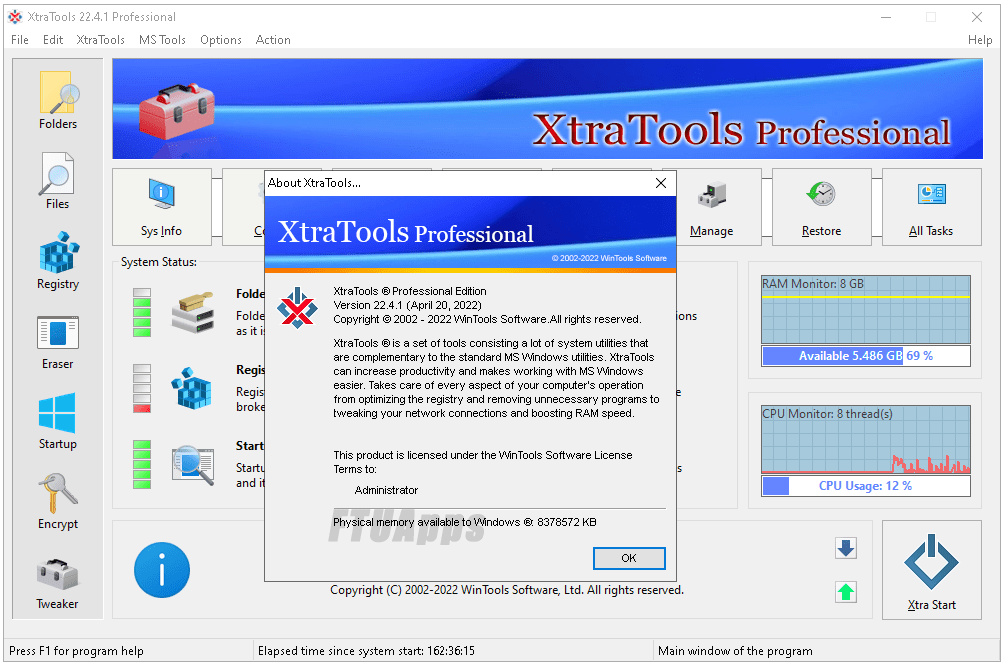This screenshot has height=663, width=1003.
Task: Click the Available RAM progress bar
Action: (865, 356)
